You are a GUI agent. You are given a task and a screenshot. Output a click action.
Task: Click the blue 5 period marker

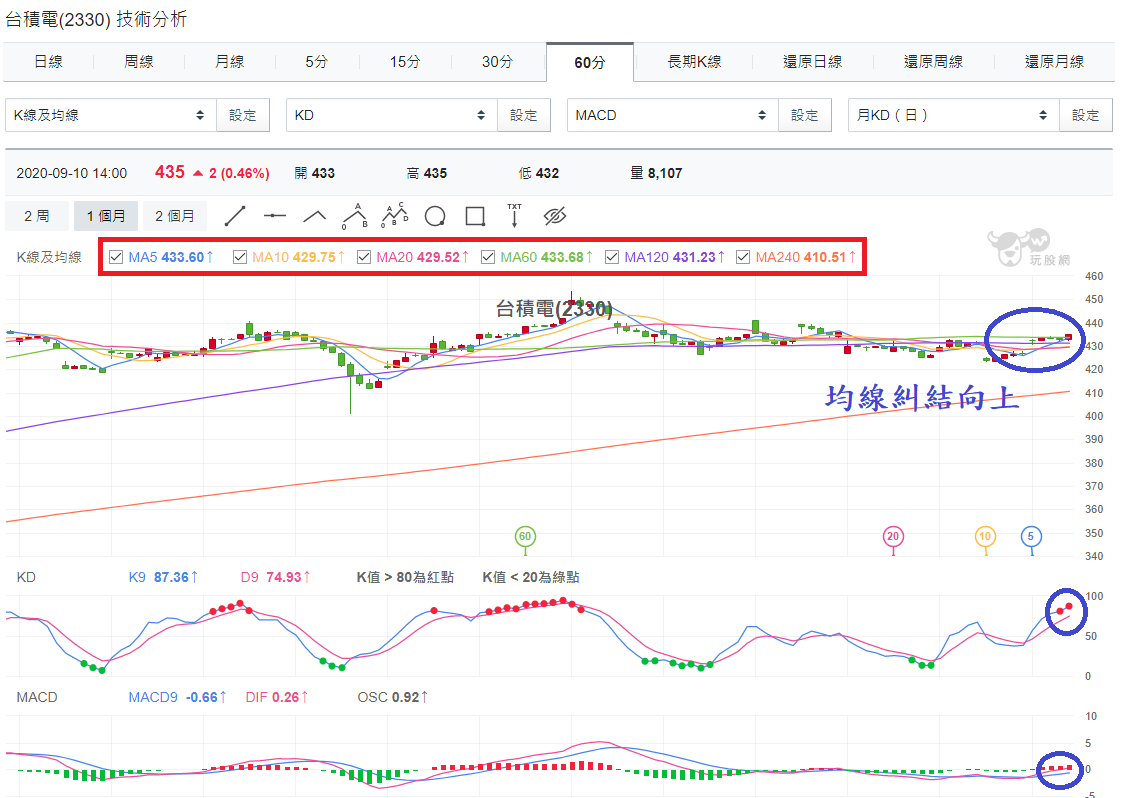[x=1031, y=537]
